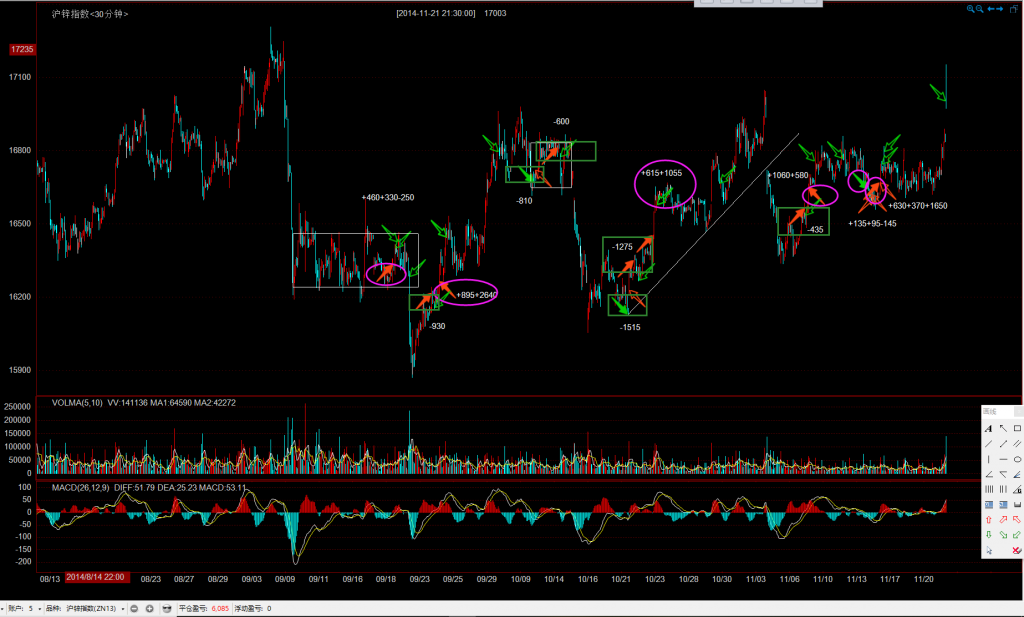Image resolution: width=1024 pixels, height=617 pixels.
Task: Click the minus button in status bar
Action: (x=134, y=609)
